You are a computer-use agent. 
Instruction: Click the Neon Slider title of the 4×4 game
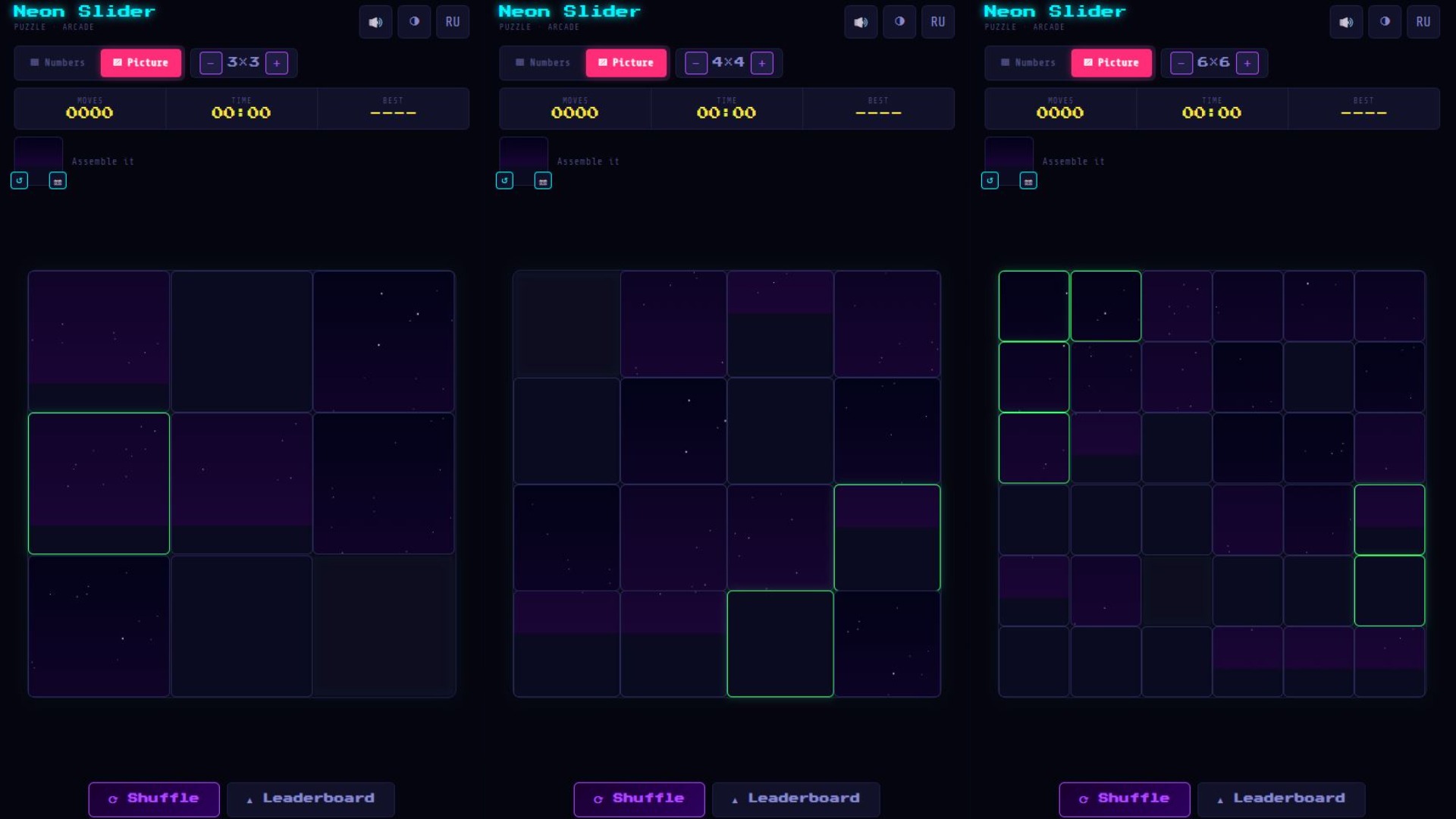[570, 11]
